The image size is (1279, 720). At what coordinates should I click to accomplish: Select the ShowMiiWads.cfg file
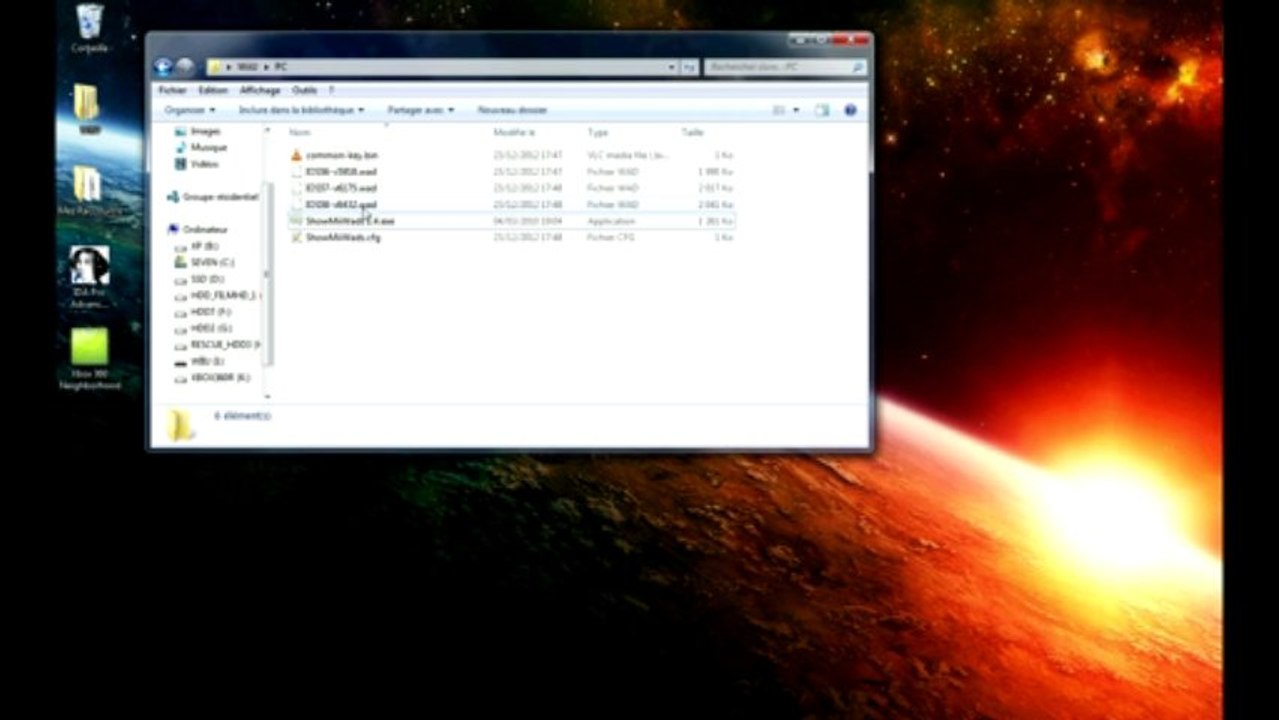click(342, 237)
